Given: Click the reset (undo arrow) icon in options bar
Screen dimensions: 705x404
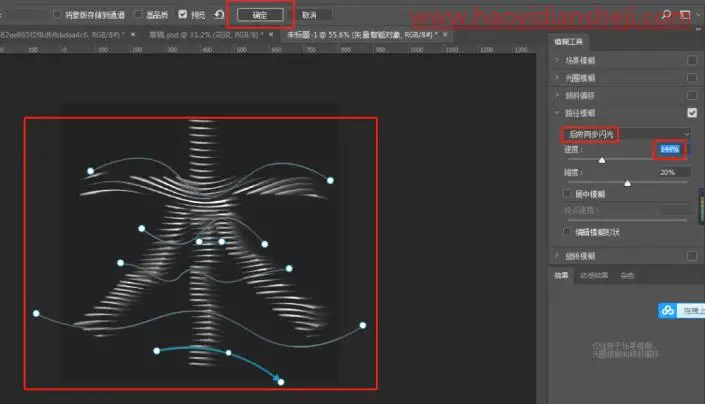Looking at the screenshot, I should coord(219,15).
